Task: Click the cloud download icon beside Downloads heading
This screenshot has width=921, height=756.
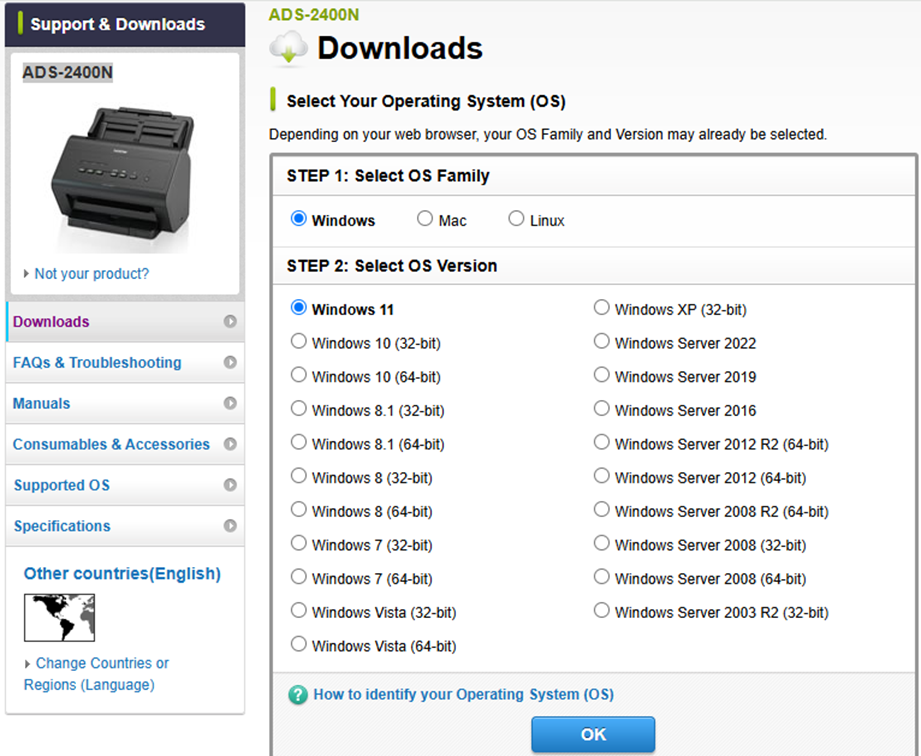Action: [288, 48]
